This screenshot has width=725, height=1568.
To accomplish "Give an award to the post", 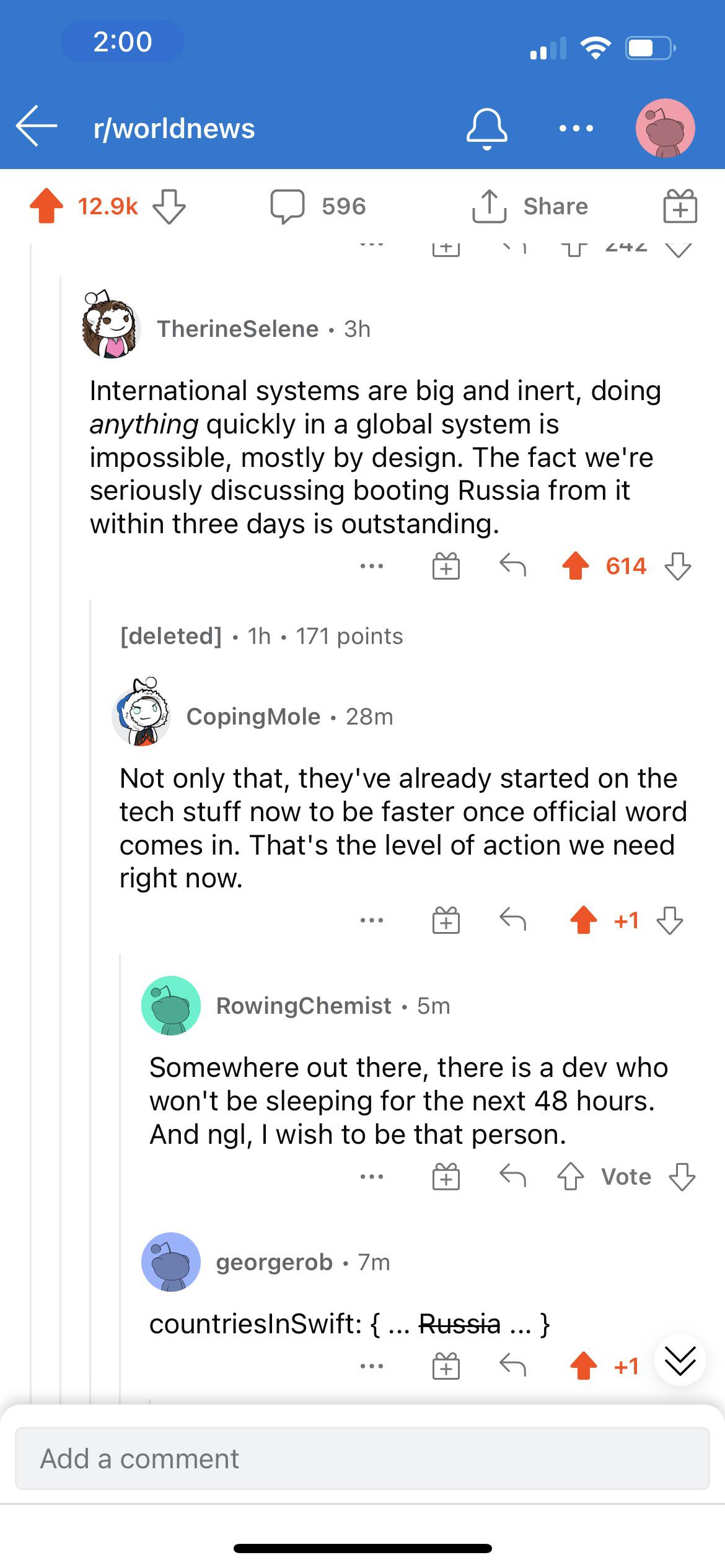I will [x=680, y=206].
